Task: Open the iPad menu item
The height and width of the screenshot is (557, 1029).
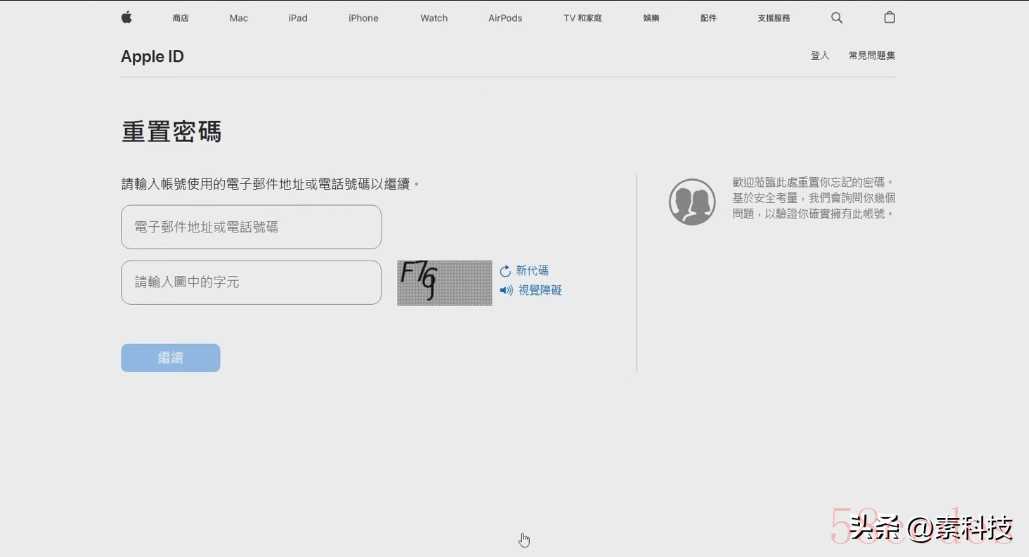Action: point(298,18)
